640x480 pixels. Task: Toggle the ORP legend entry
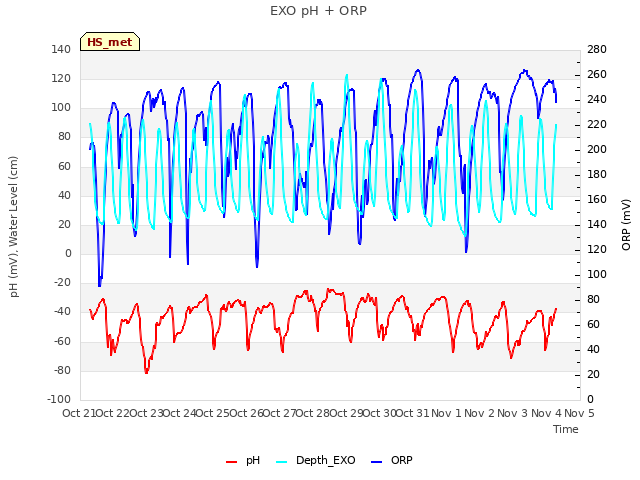392,460
